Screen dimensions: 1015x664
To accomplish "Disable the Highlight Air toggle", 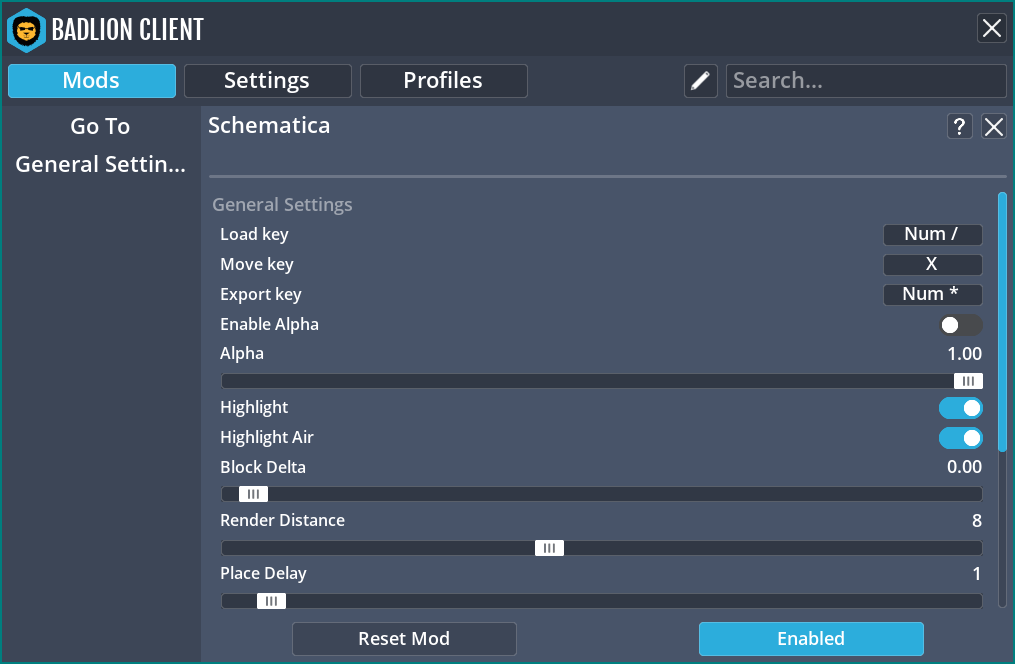I will pyautogui.click(x=961, y=437).
